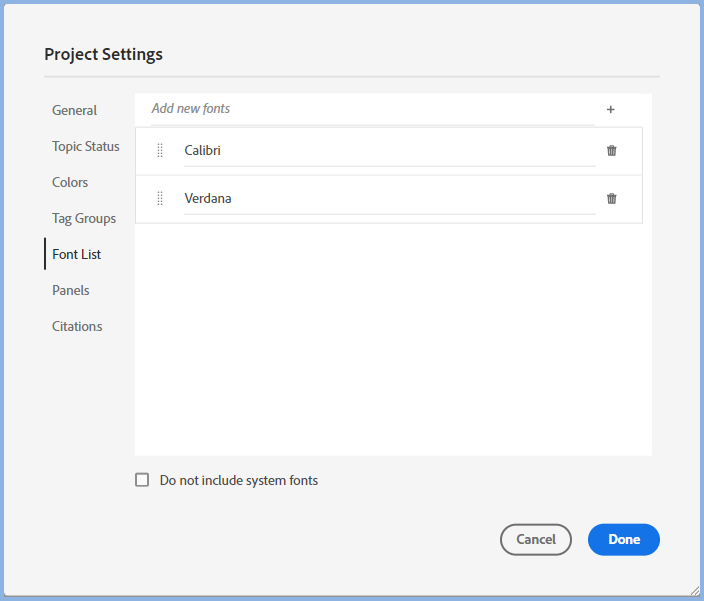Open the Panels tab
This screenshot has height=601, width=704.
[x=71, y=290]
